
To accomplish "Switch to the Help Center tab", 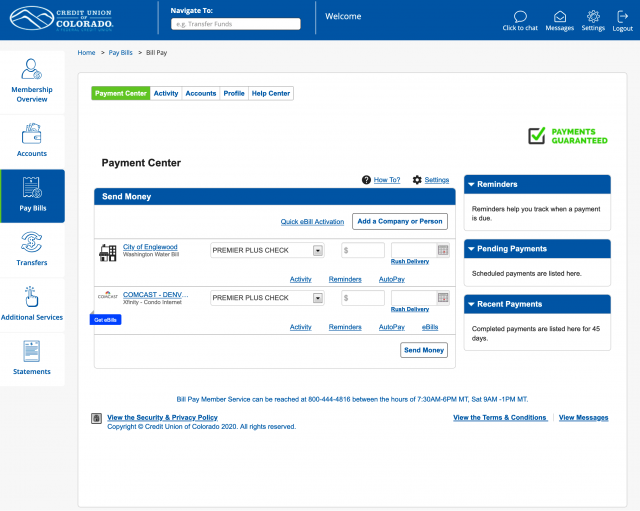I will pyautogui.click(x=271, y=93).
